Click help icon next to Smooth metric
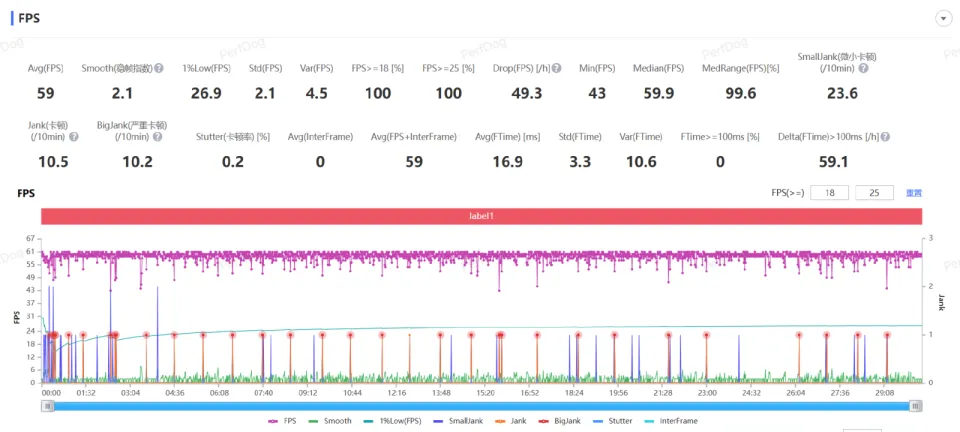This screenshot has height=432, width=960. (x=159, y=69)
